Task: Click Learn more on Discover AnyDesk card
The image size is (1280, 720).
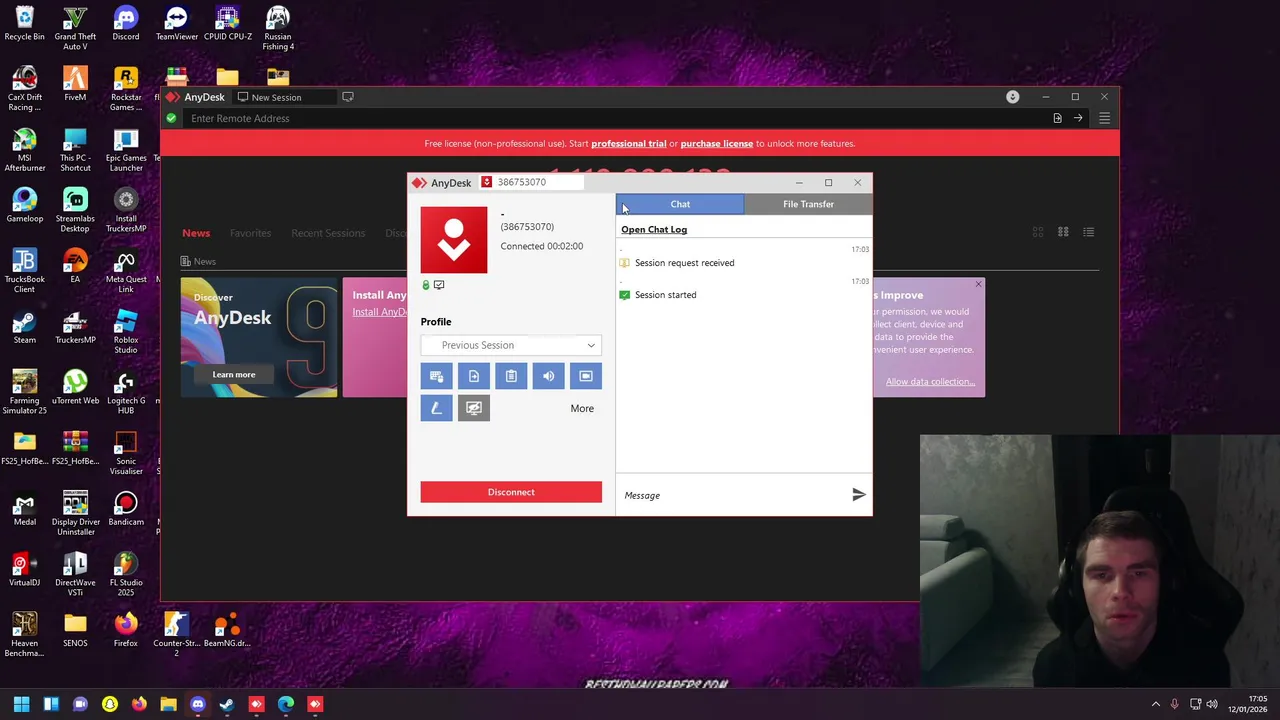Action: pyautogui.click(x=234, y=375)
